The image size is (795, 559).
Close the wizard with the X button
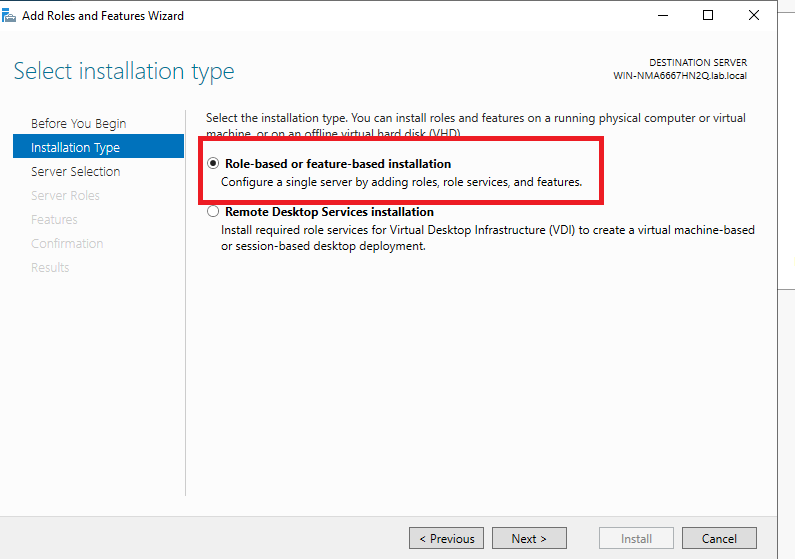click(754, 16)
